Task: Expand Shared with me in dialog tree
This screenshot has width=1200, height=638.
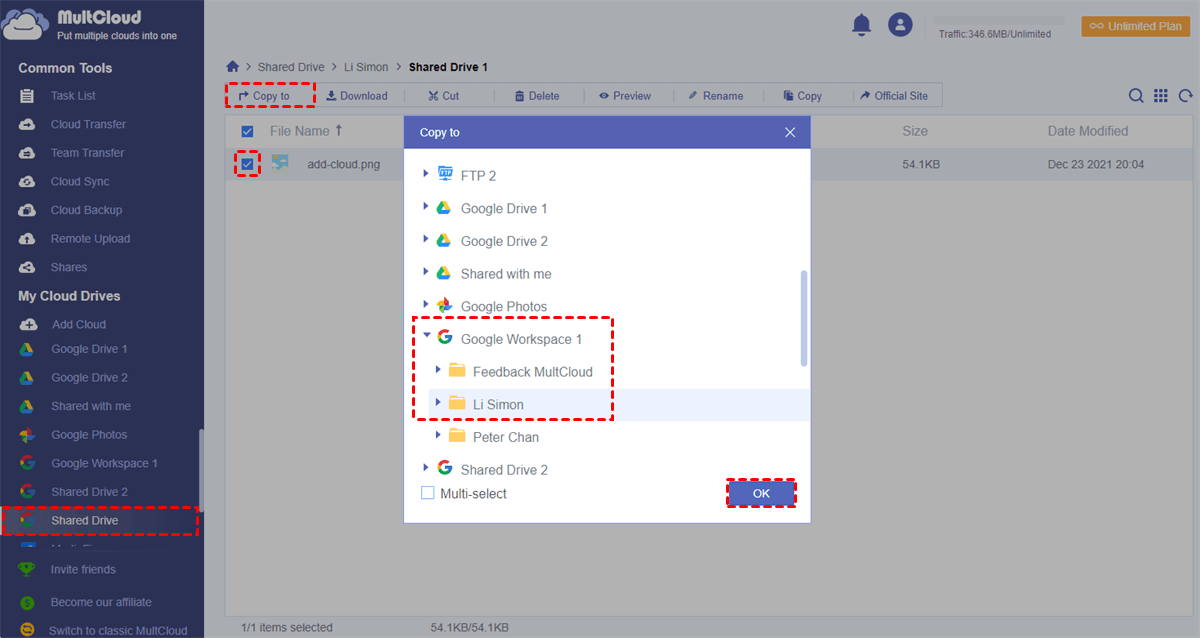Action: (x=427, y=273)
